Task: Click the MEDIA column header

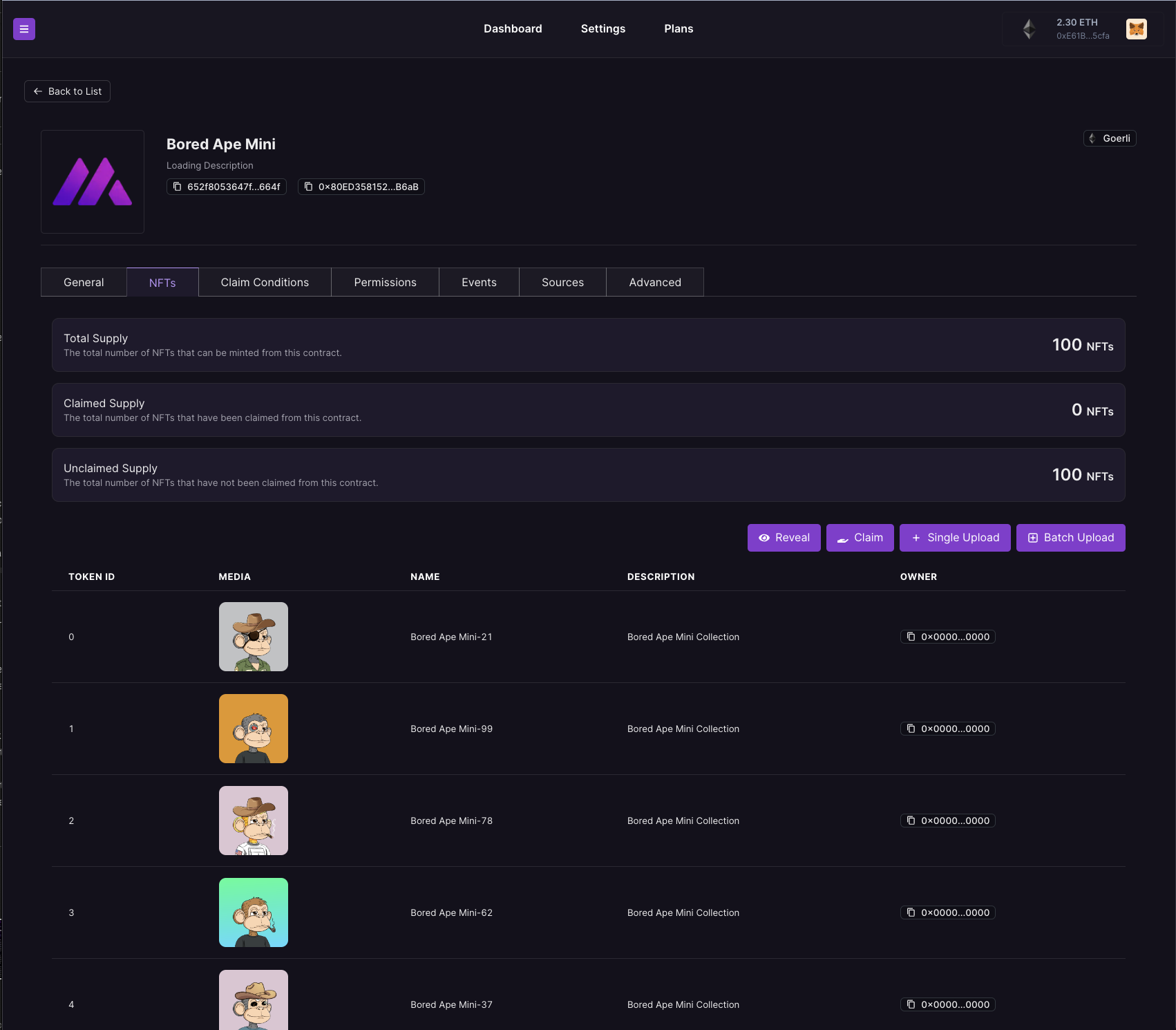Action: tap(235, 577)
